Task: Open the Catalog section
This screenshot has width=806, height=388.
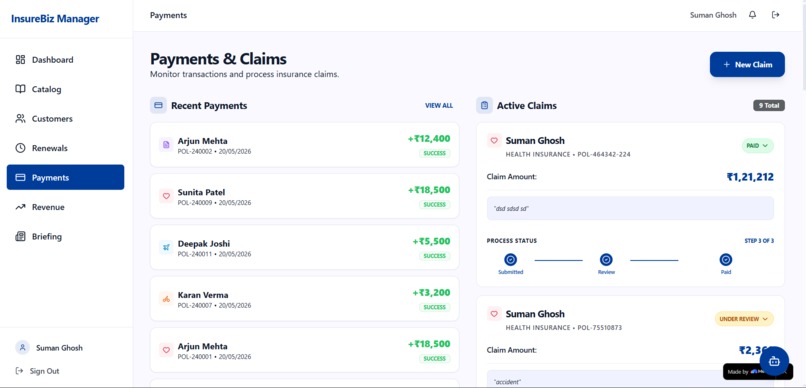Action: tap(65, 89)
